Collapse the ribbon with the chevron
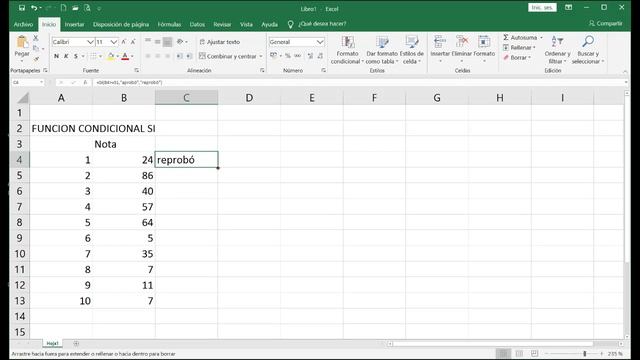This screenshot has height=360, width=640. click(625, 71)
